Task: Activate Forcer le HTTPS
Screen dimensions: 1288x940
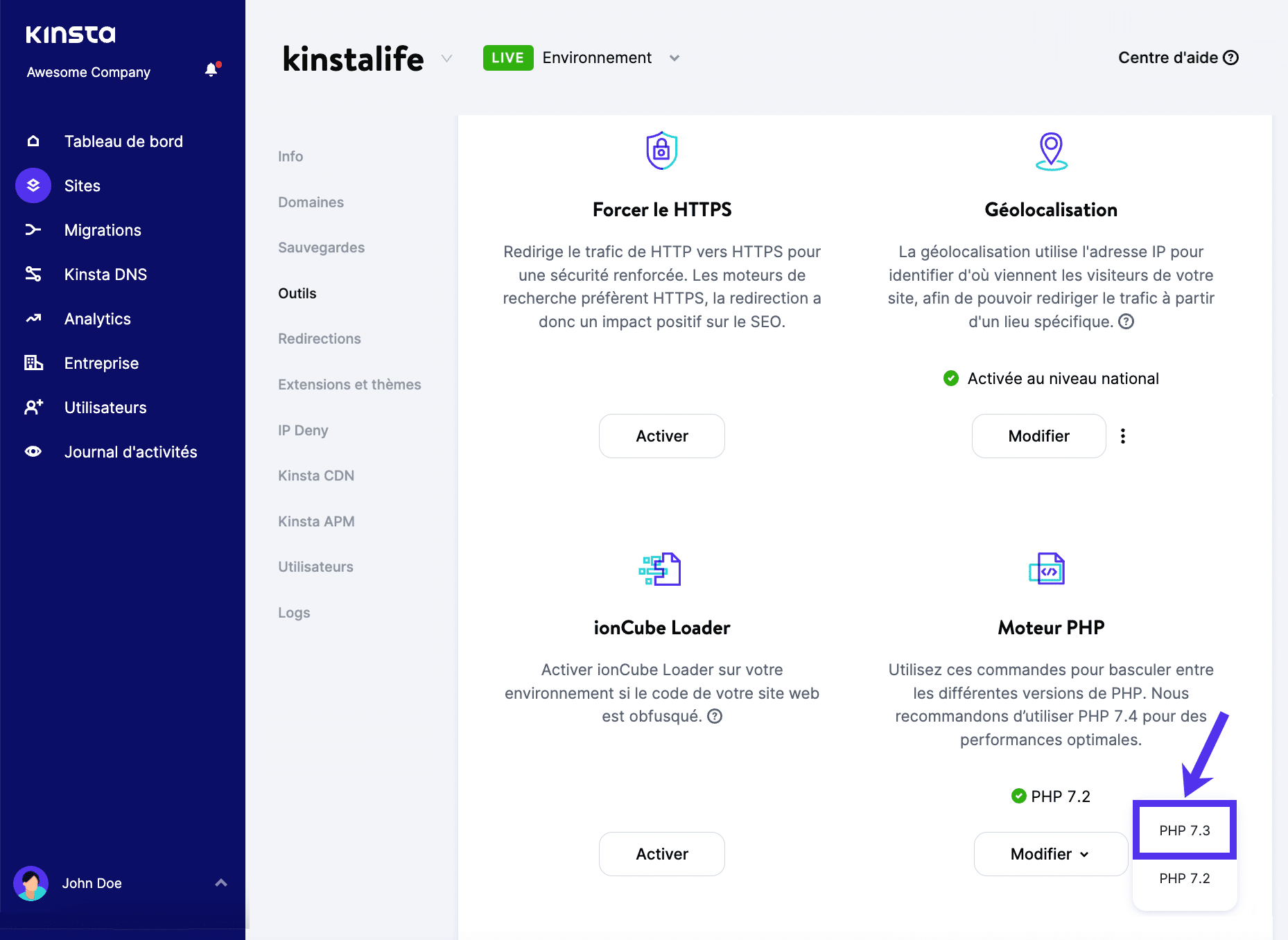Action: pos(661,436)
